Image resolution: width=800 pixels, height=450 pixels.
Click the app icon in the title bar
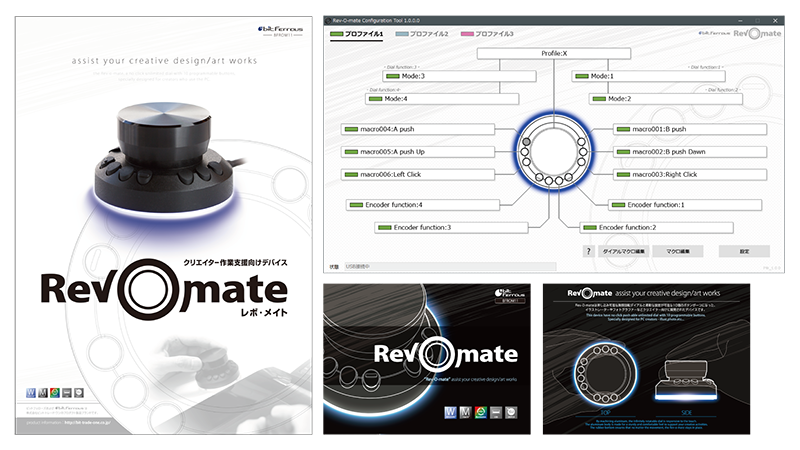328,20
